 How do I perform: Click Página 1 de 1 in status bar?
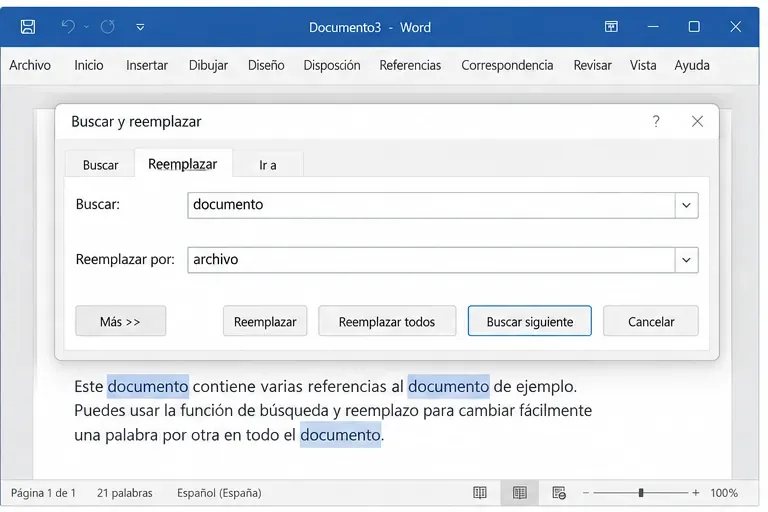(43, 493)
